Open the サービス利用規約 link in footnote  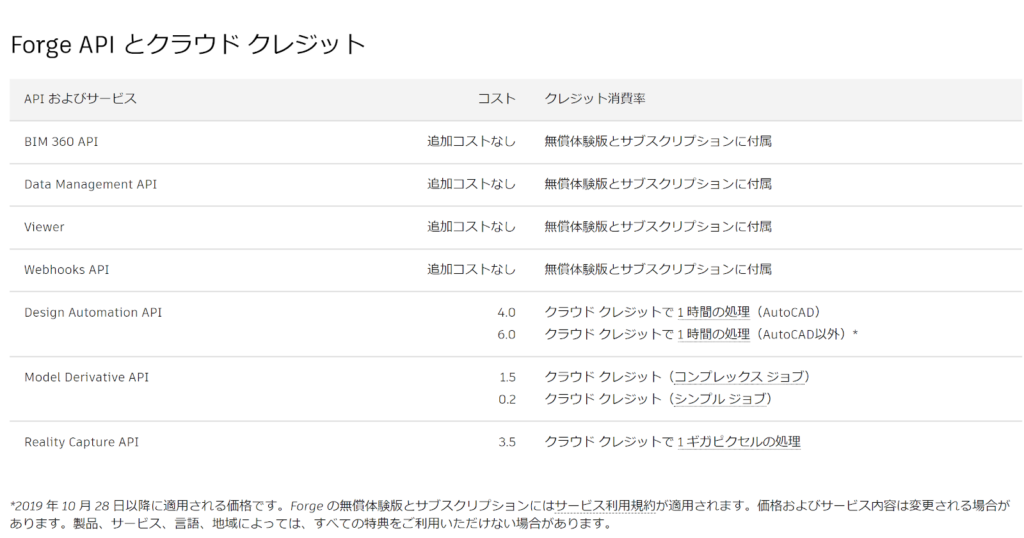coord(605,505)
